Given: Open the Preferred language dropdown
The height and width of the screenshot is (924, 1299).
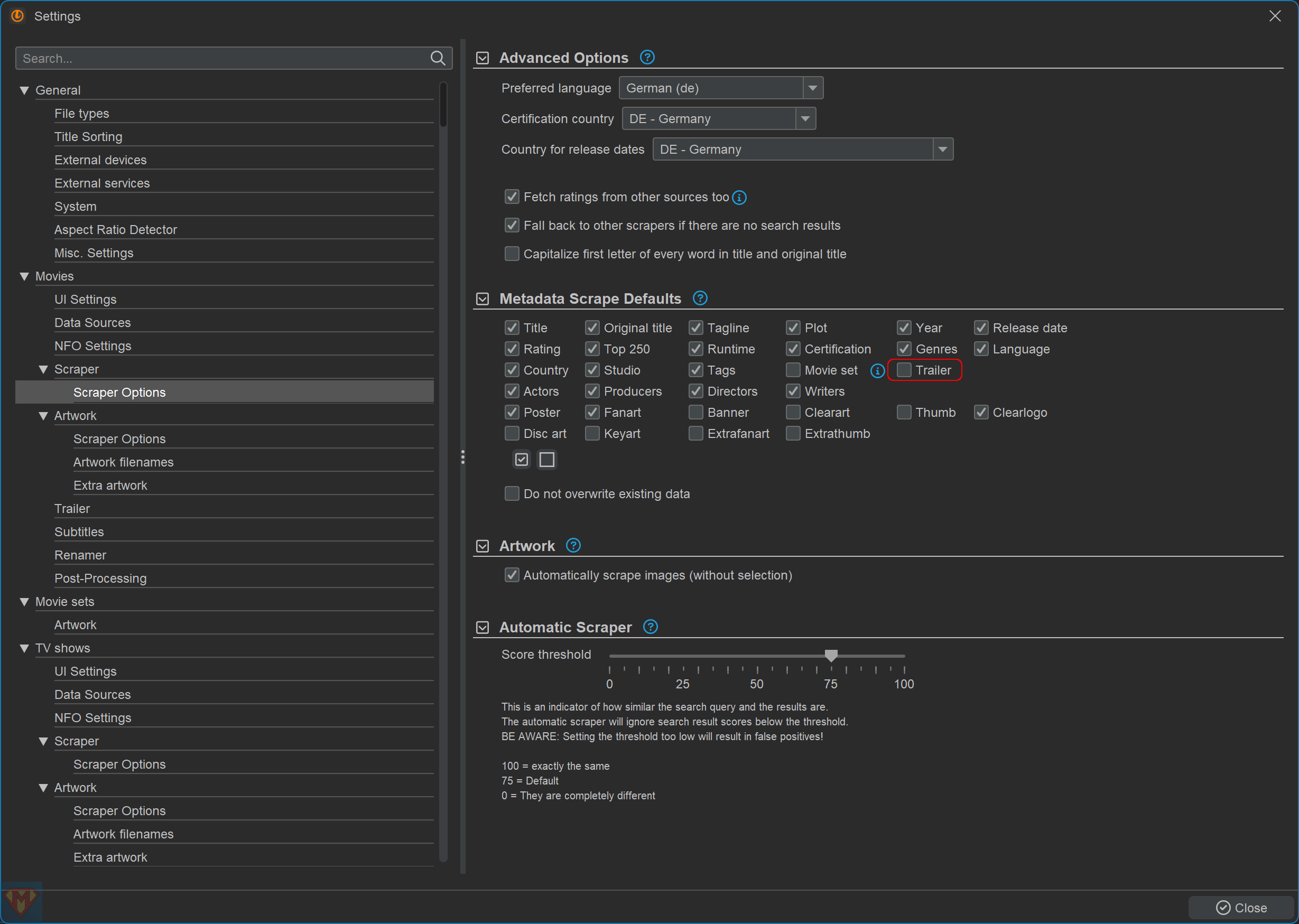Looking at the screenshot, I should [812, 88].
